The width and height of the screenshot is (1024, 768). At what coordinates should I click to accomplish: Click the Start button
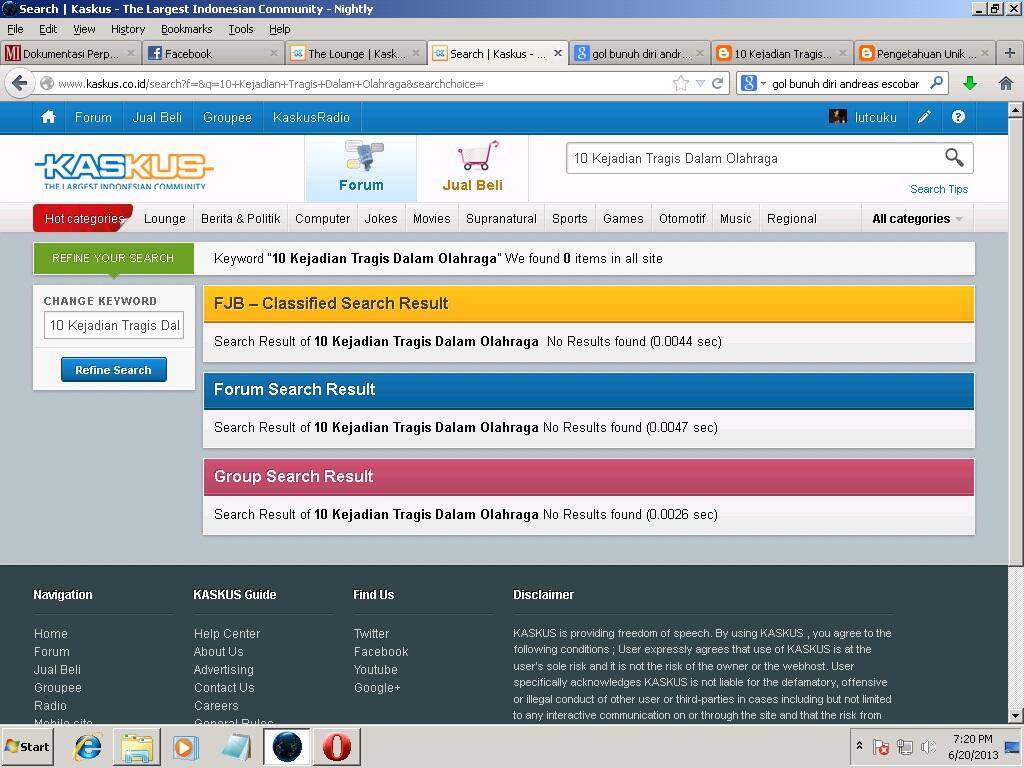(x=27, y=746)
